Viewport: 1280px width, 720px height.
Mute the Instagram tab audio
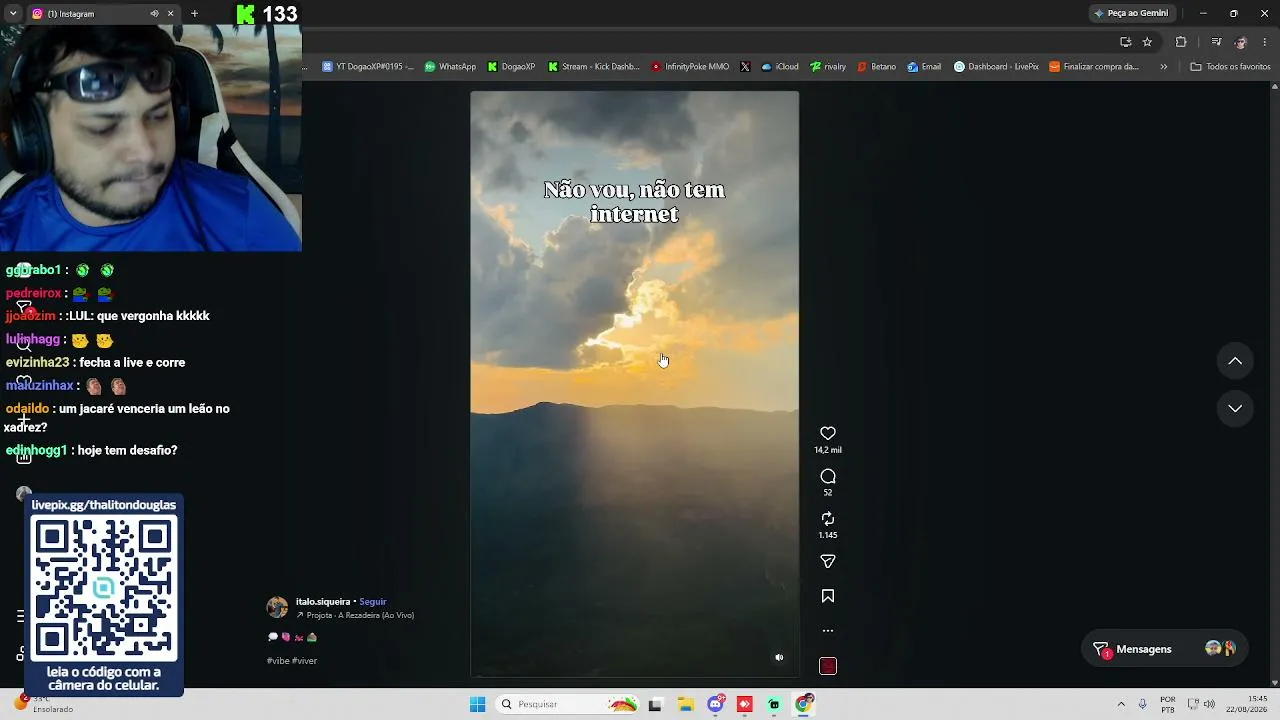(x=154, y=14)
